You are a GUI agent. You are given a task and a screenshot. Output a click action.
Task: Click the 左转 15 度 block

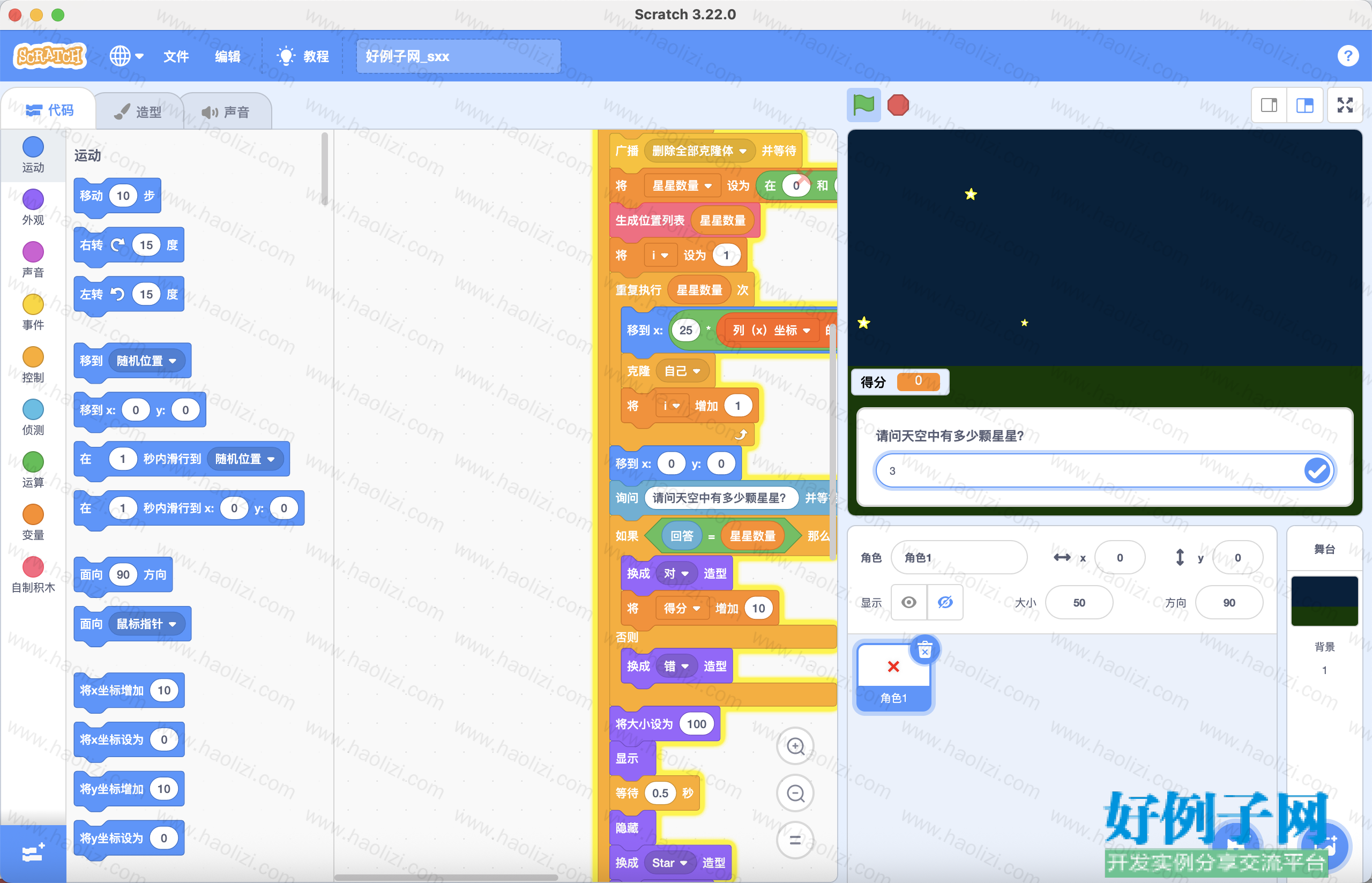129,295
